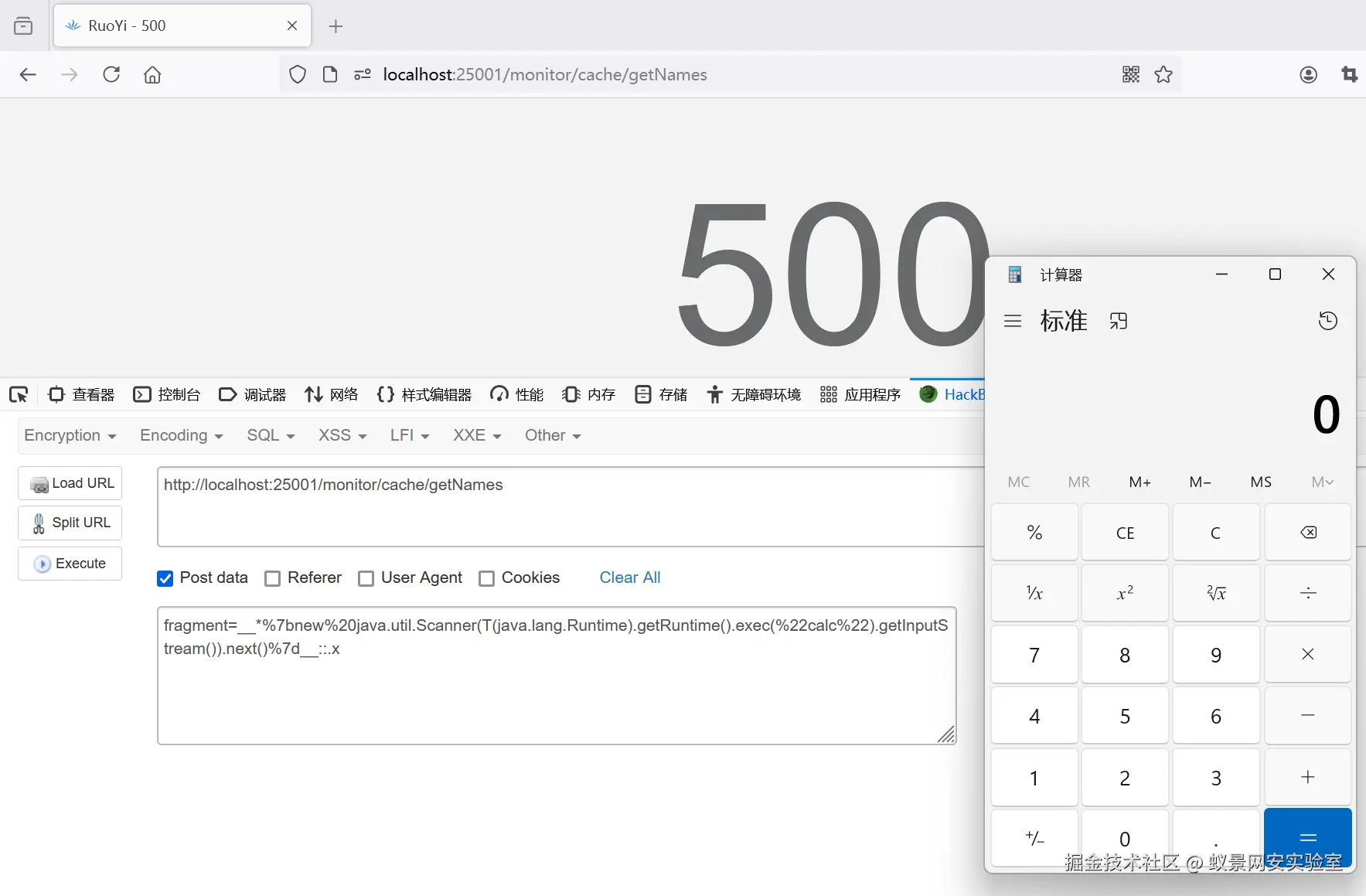Click the Execute button

[x=70, y=564]
